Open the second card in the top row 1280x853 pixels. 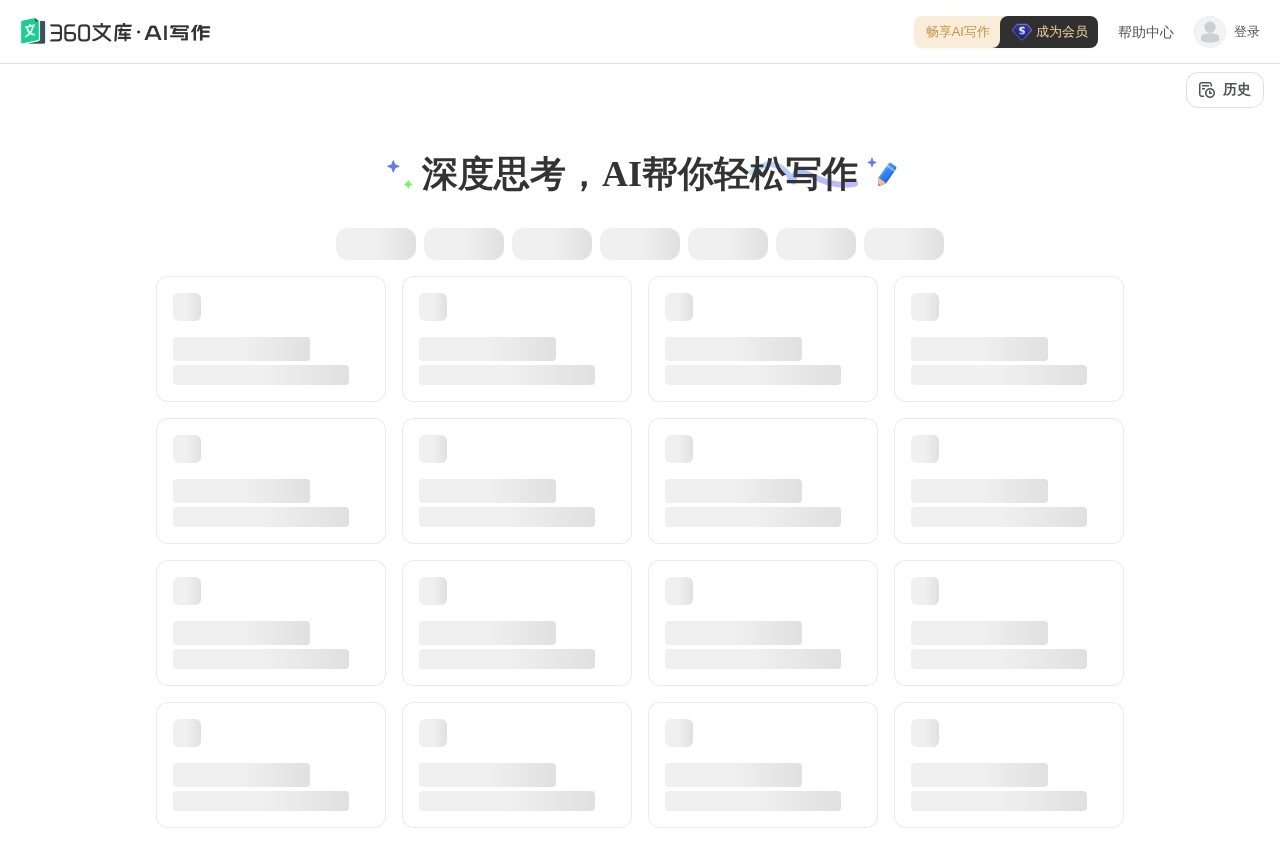(517, 339)
